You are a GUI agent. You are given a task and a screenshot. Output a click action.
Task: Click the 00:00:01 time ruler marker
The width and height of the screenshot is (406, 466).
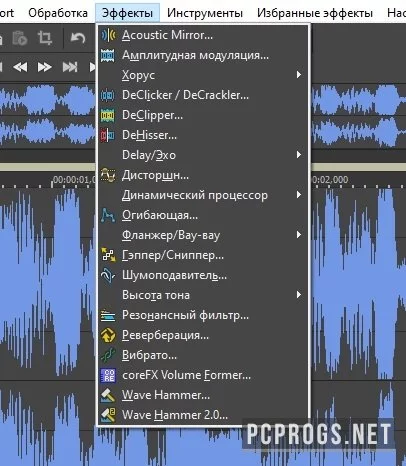(x=74, y=180)
